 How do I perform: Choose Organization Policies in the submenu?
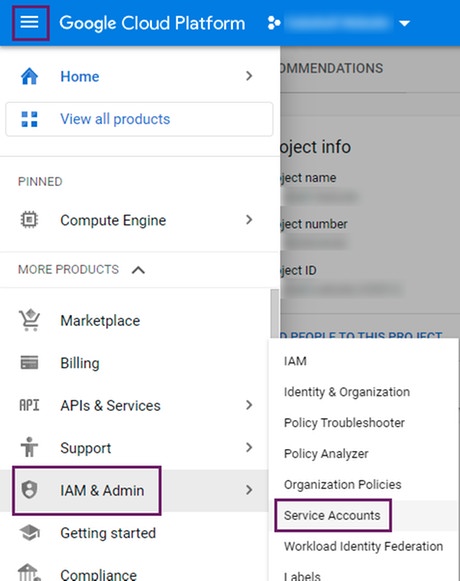[x=342, y=484]
